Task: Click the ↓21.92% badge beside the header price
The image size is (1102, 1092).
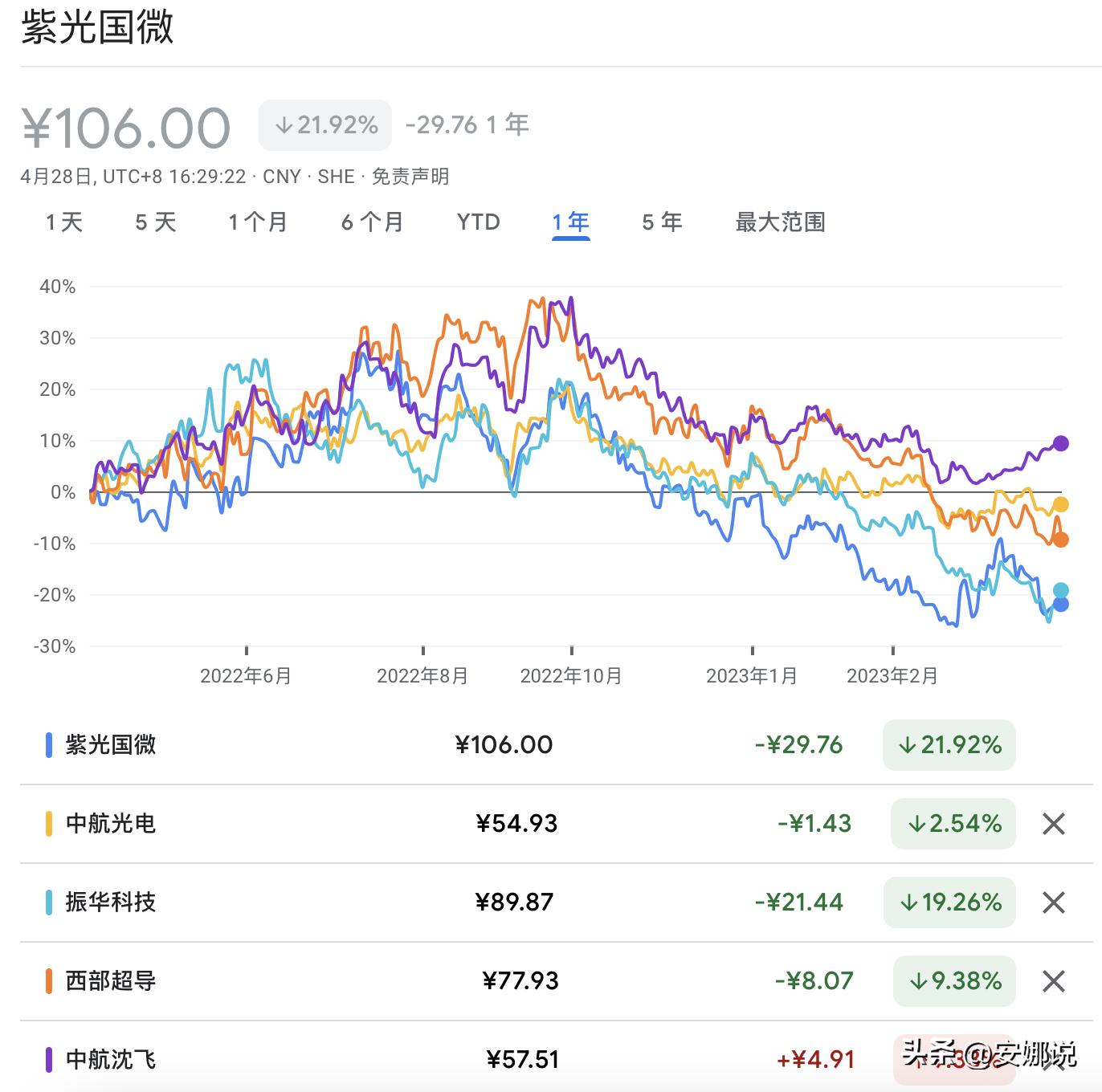Action: (325, 125)
